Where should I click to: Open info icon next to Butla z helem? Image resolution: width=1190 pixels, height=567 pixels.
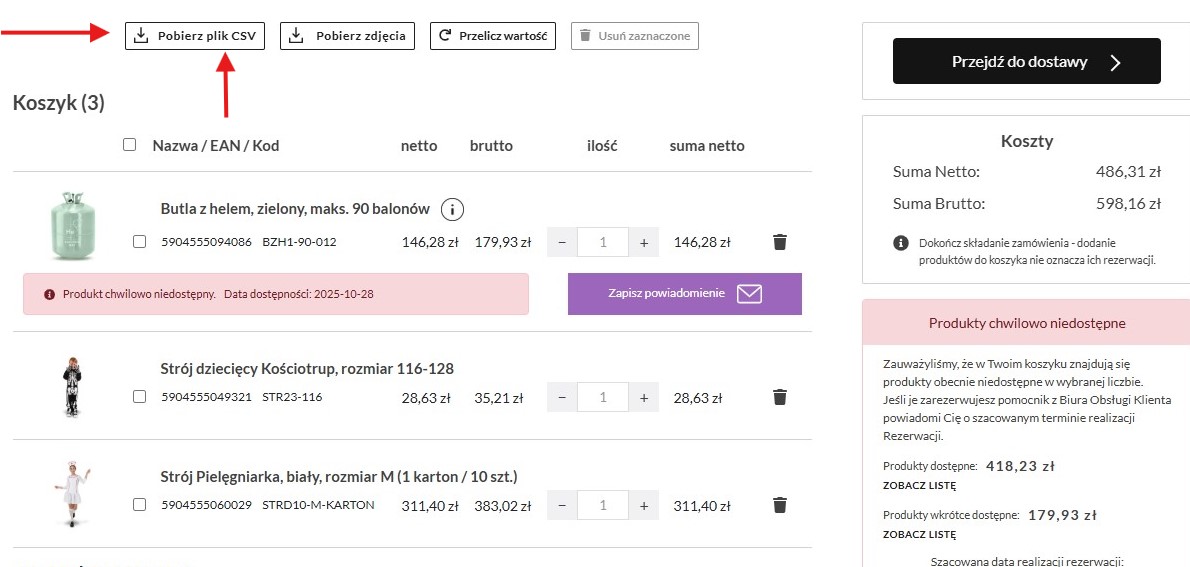[x=453, y=209]
